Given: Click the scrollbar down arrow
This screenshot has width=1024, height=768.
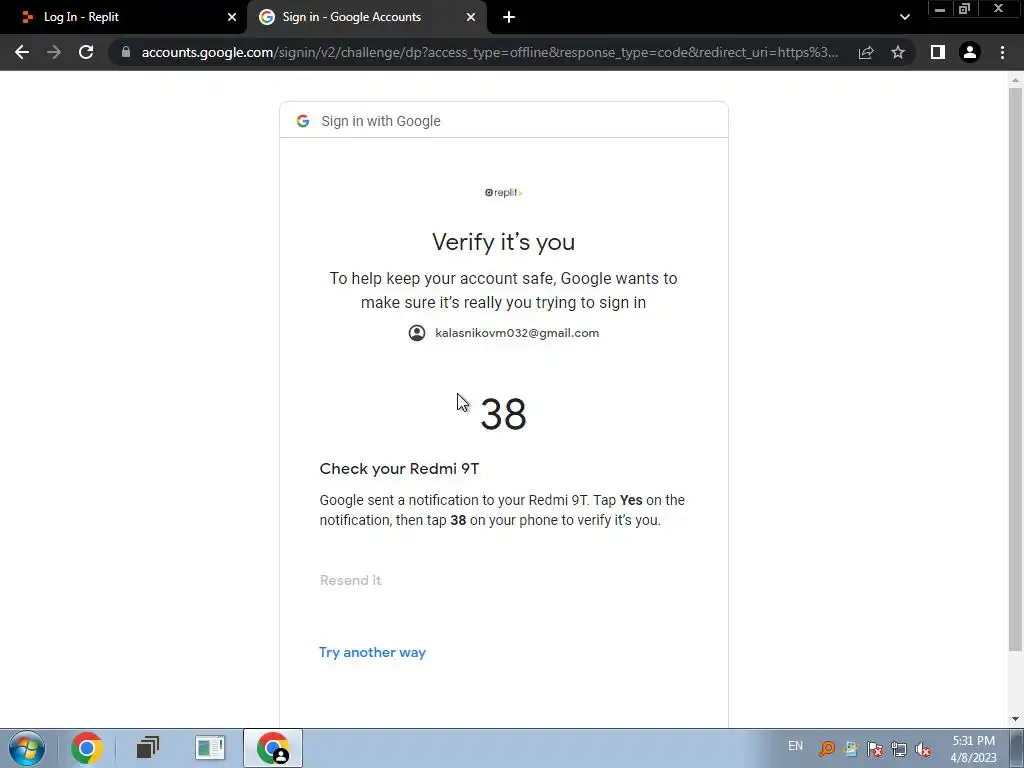Looking at the screenshot, I should tap(1015, 719).
